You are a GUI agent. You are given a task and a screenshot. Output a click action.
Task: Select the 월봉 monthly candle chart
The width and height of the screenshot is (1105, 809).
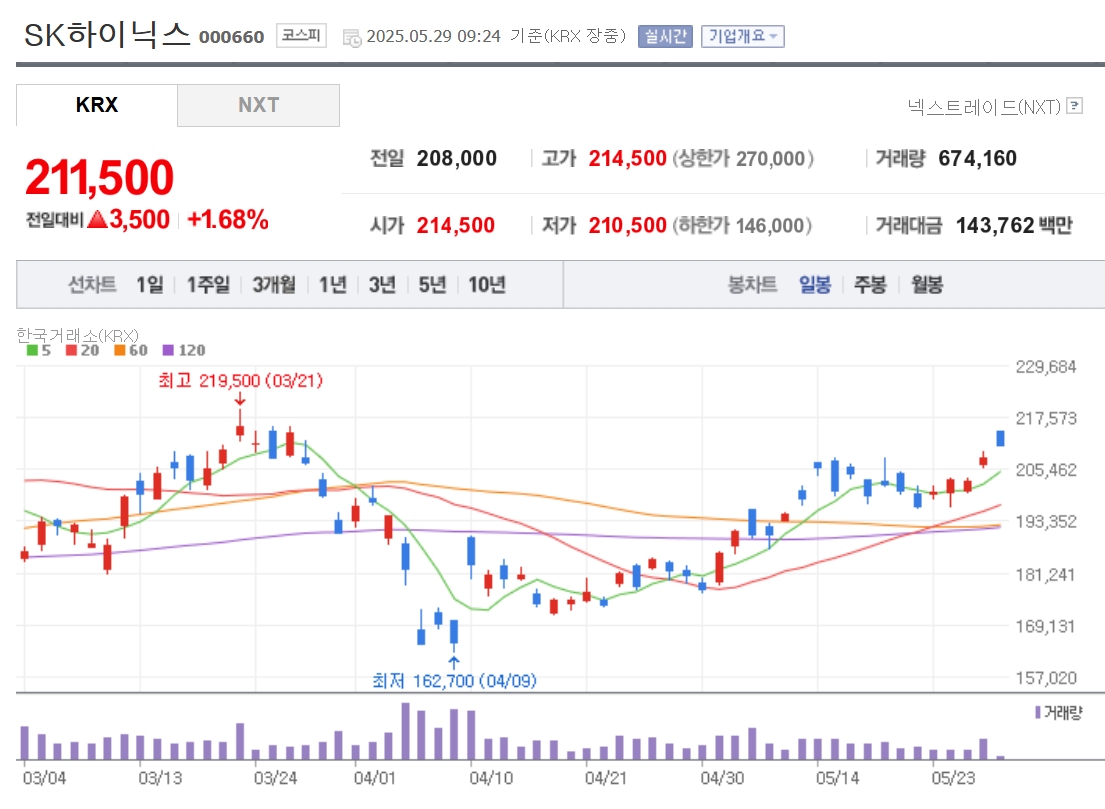[927, 285]
